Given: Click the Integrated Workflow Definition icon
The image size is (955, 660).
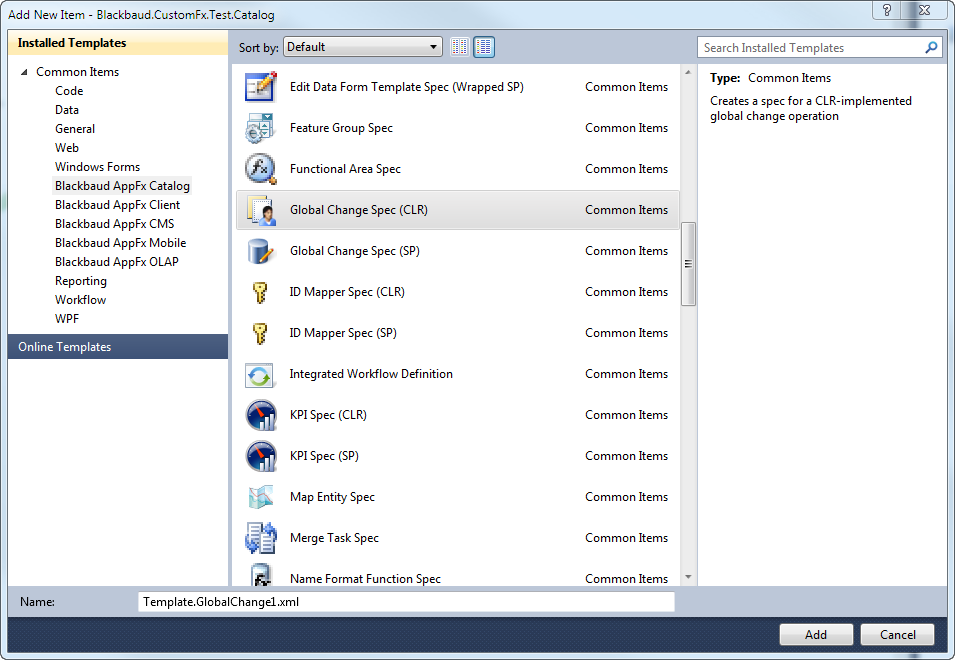Looking at the screenshot, I should point(261,375).
